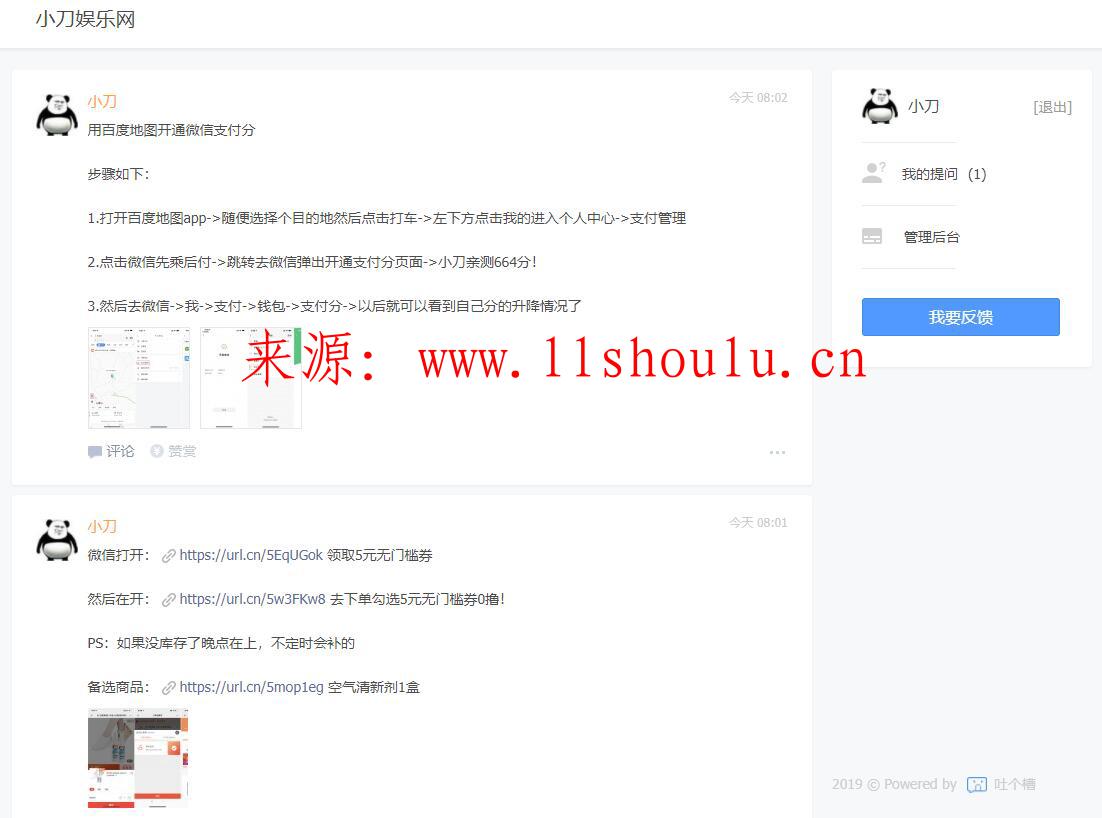Screen dimensions: 1102x818
Task: Click the blue 我要反馈 button
Action: click(x=960, y=317)
